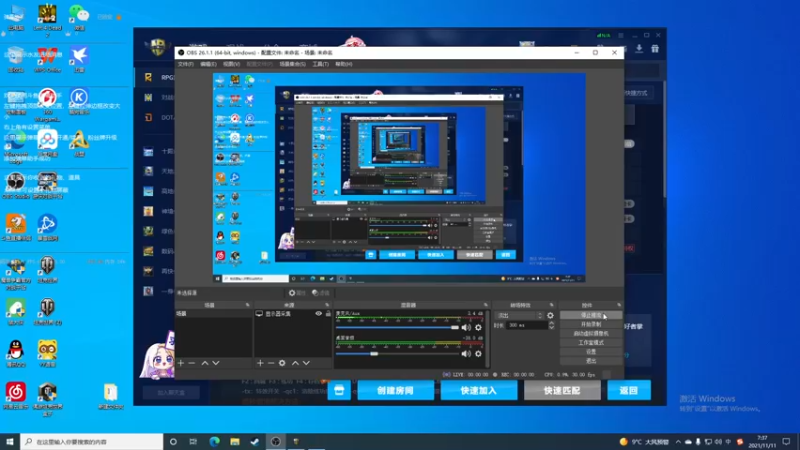Click Desktop Audio volume slider track
This screenshot has height=450, width=800.
[397, 354]
